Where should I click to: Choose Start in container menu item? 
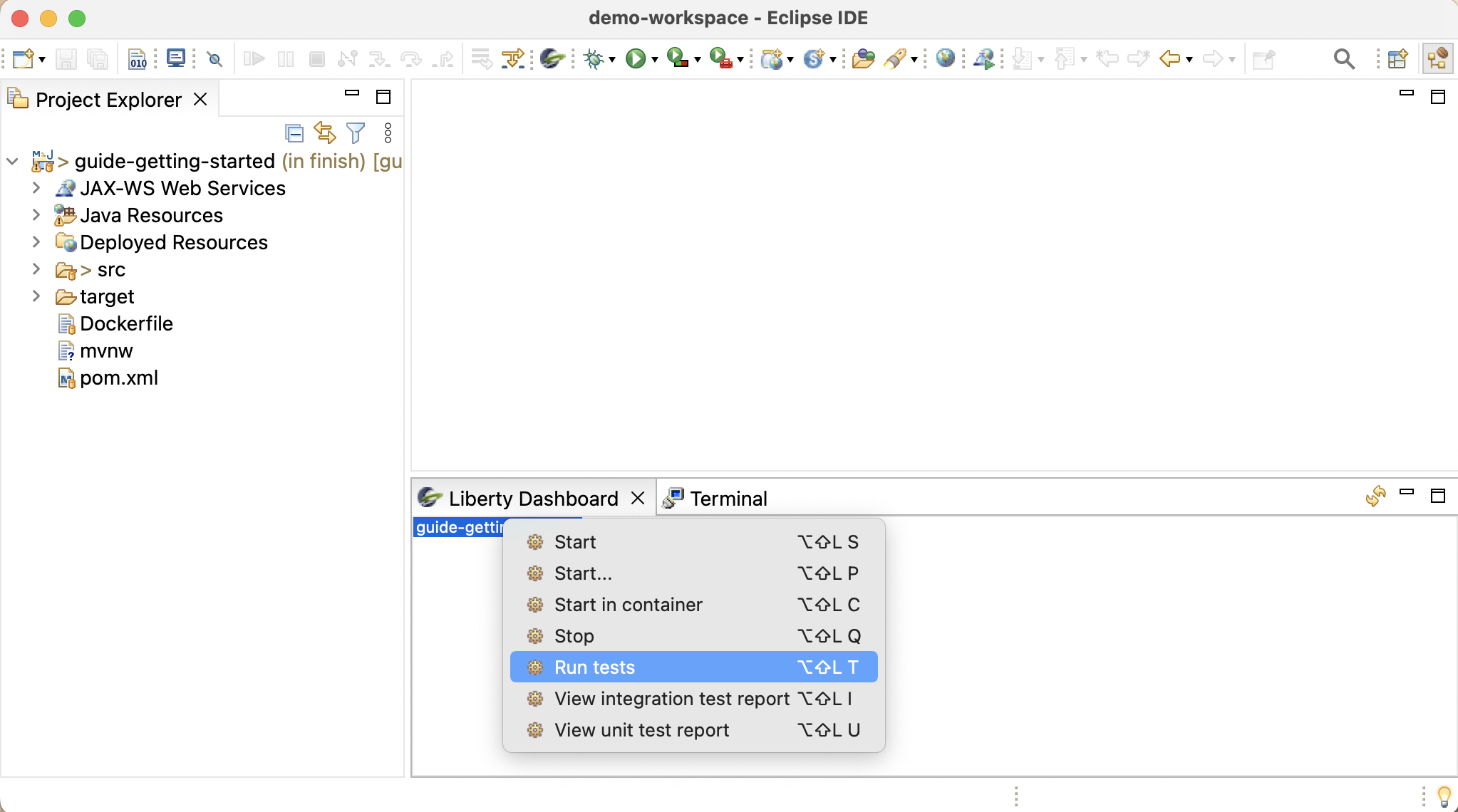[693, 605]
